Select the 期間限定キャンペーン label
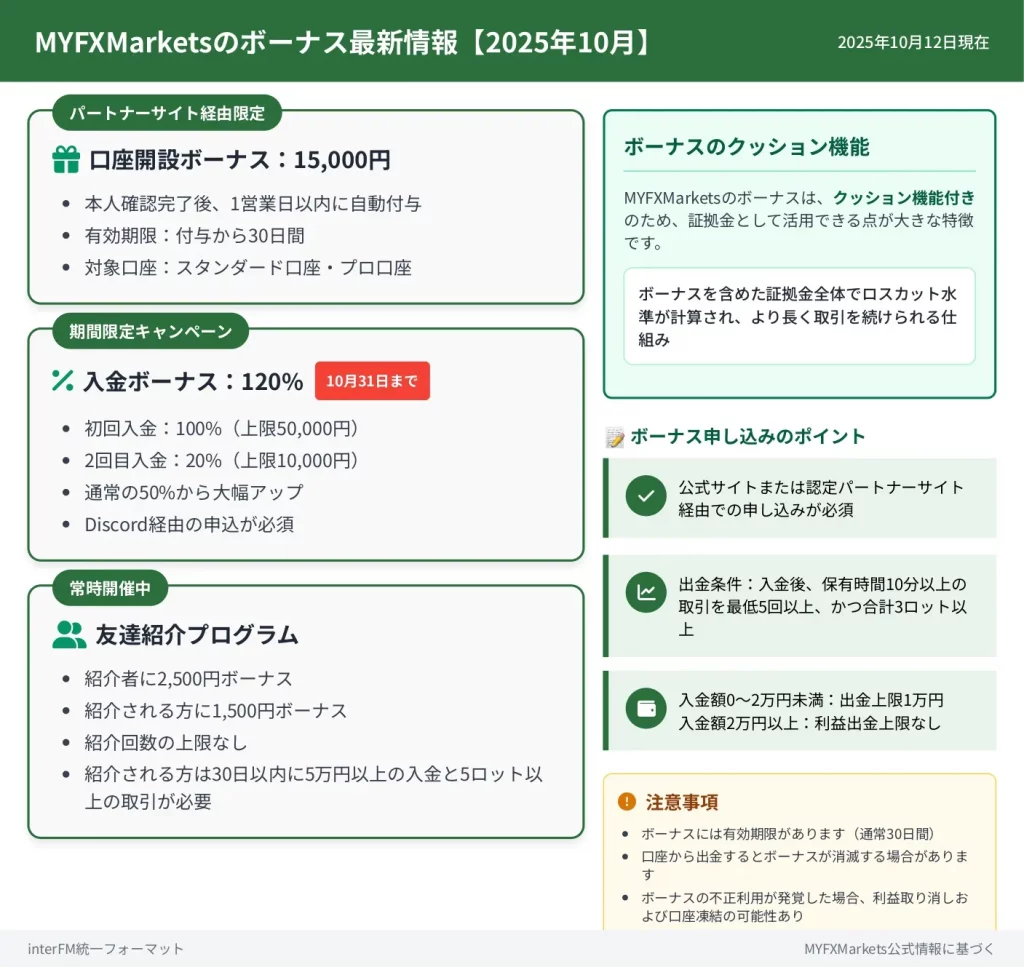The image size is (1024, 967). click(x=151, y=331)
